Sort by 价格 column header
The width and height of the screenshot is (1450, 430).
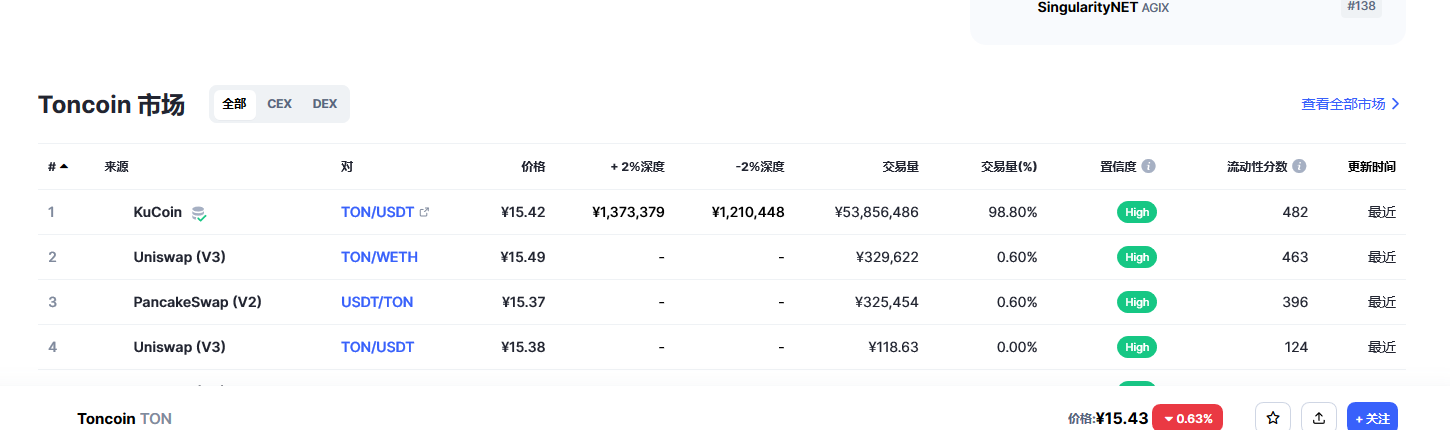click(x=533, y=166)
